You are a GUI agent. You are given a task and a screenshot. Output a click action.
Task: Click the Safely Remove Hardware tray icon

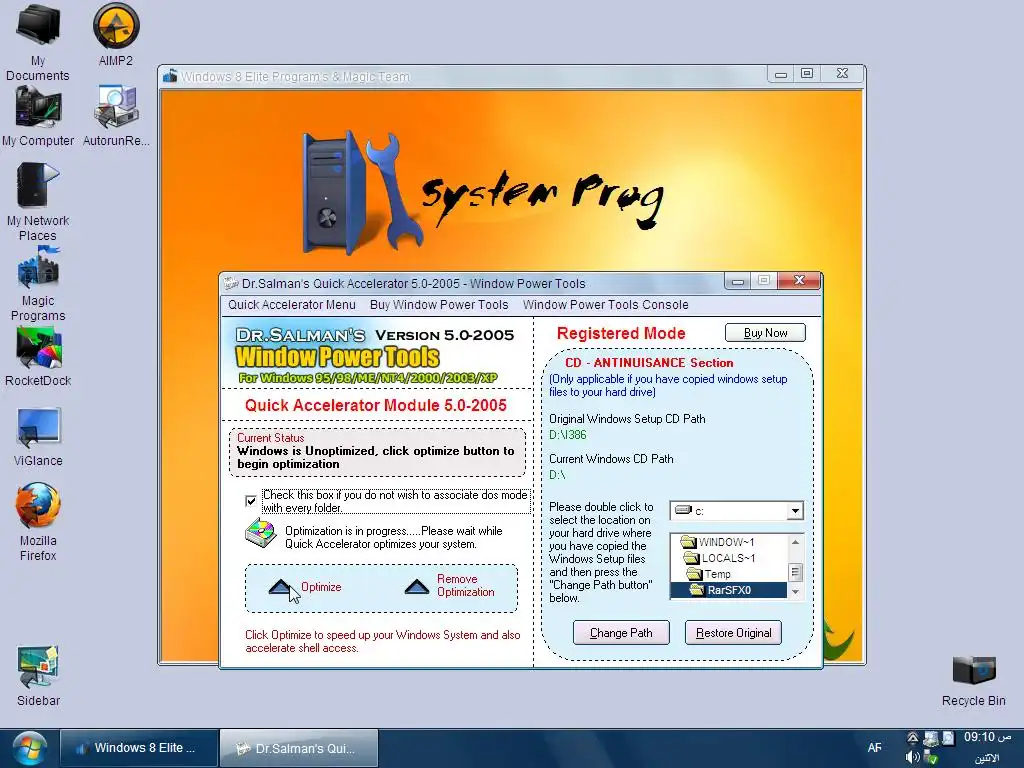pyautogui.click(x=931, y=758)
